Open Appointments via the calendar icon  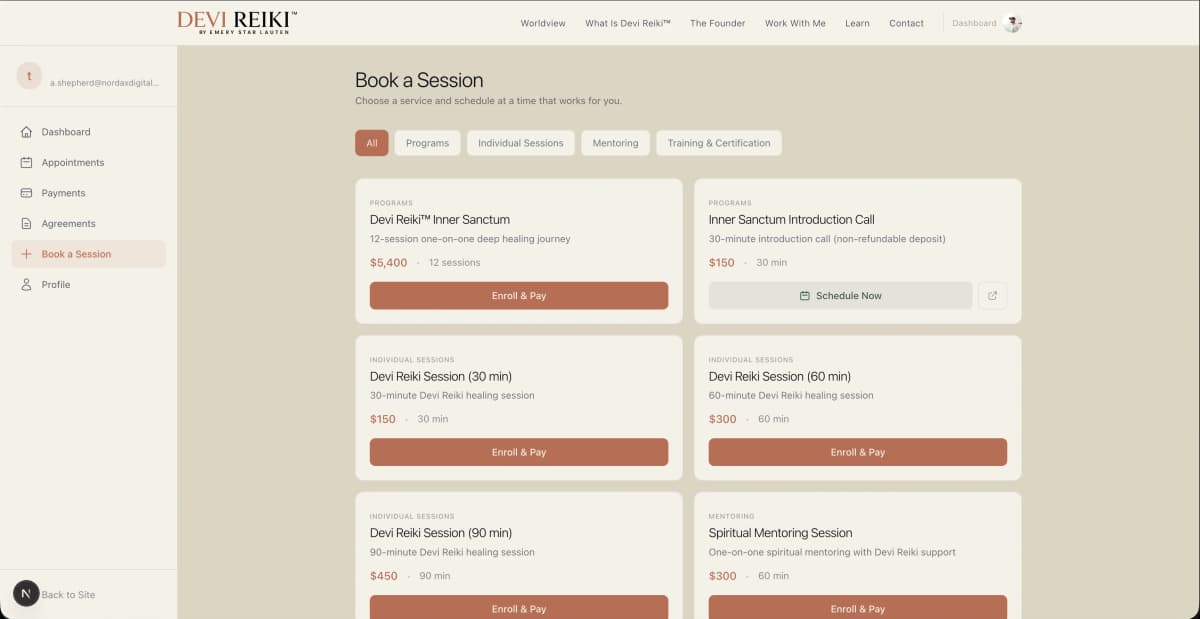[25, 162]
